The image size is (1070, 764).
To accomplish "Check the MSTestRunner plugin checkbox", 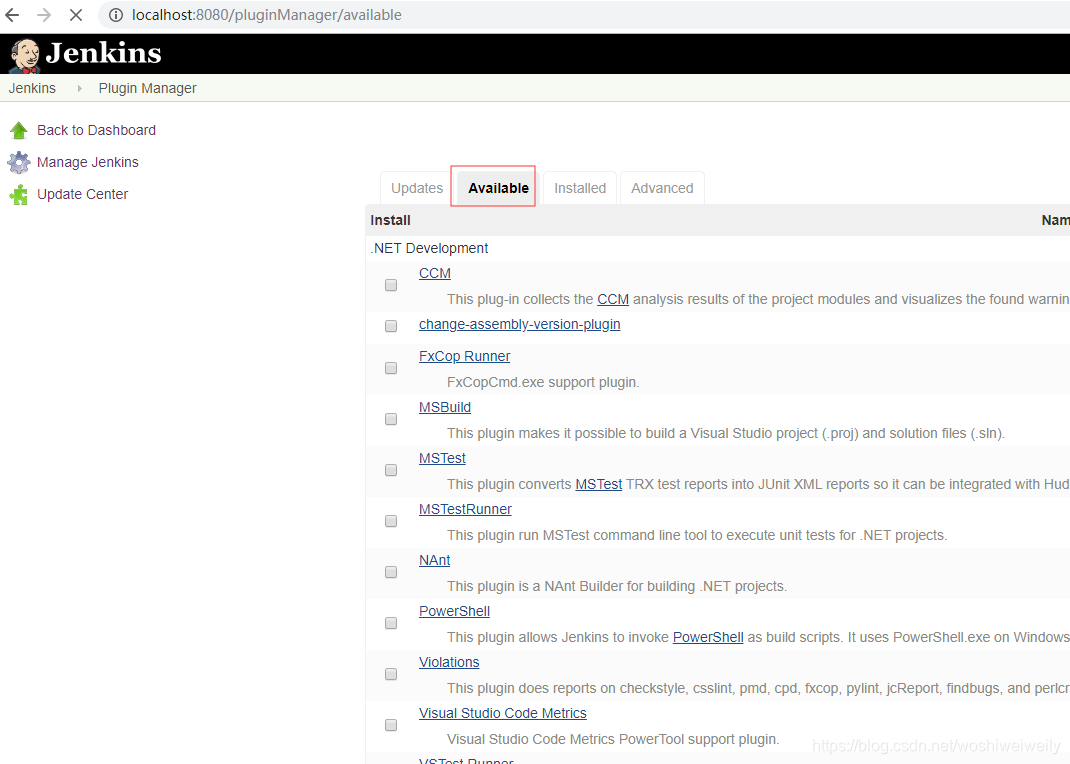I will click(391, 521).
